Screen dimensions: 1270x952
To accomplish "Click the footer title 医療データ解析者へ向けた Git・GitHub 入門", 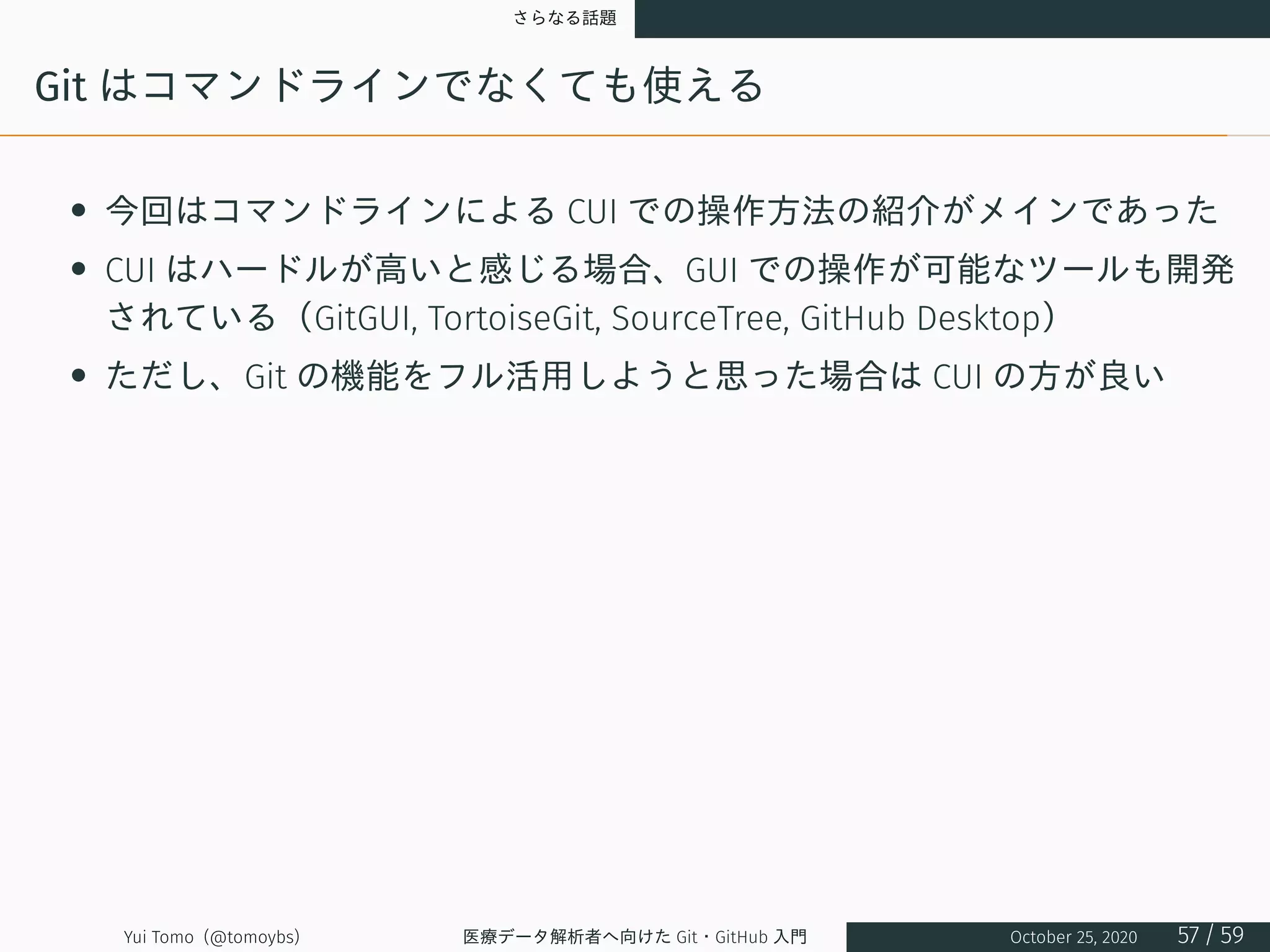I will [635, 937].
